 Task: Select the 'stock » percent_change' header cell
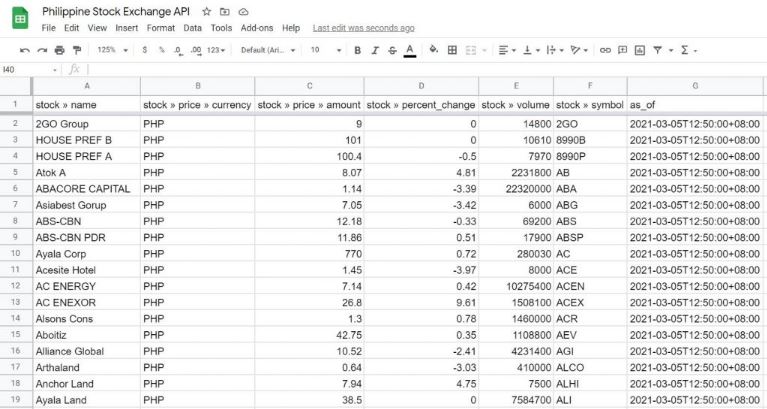tap(421, 105)
